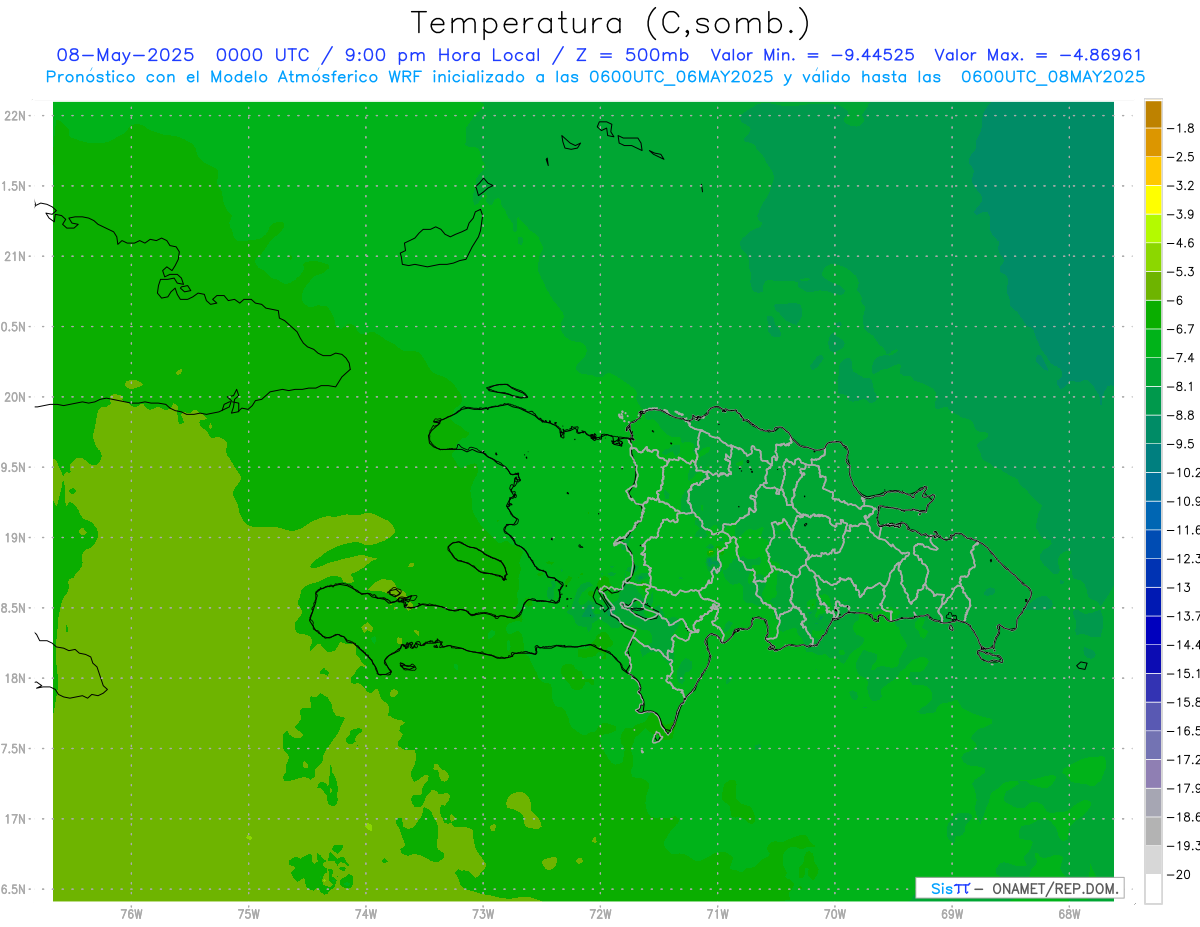1200x927 pixels.
Task: Click the '20N' latitude label
Action: (15, 397)
